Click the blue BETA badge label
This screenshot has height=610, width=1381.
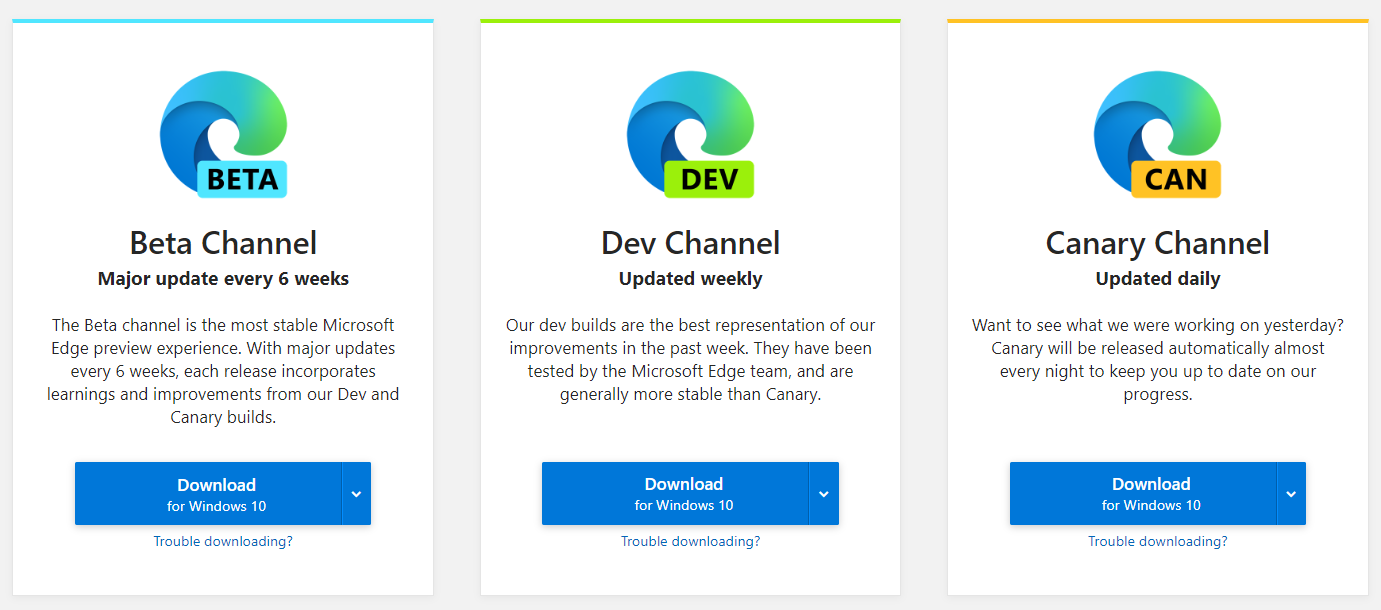(x=242, y=179)
